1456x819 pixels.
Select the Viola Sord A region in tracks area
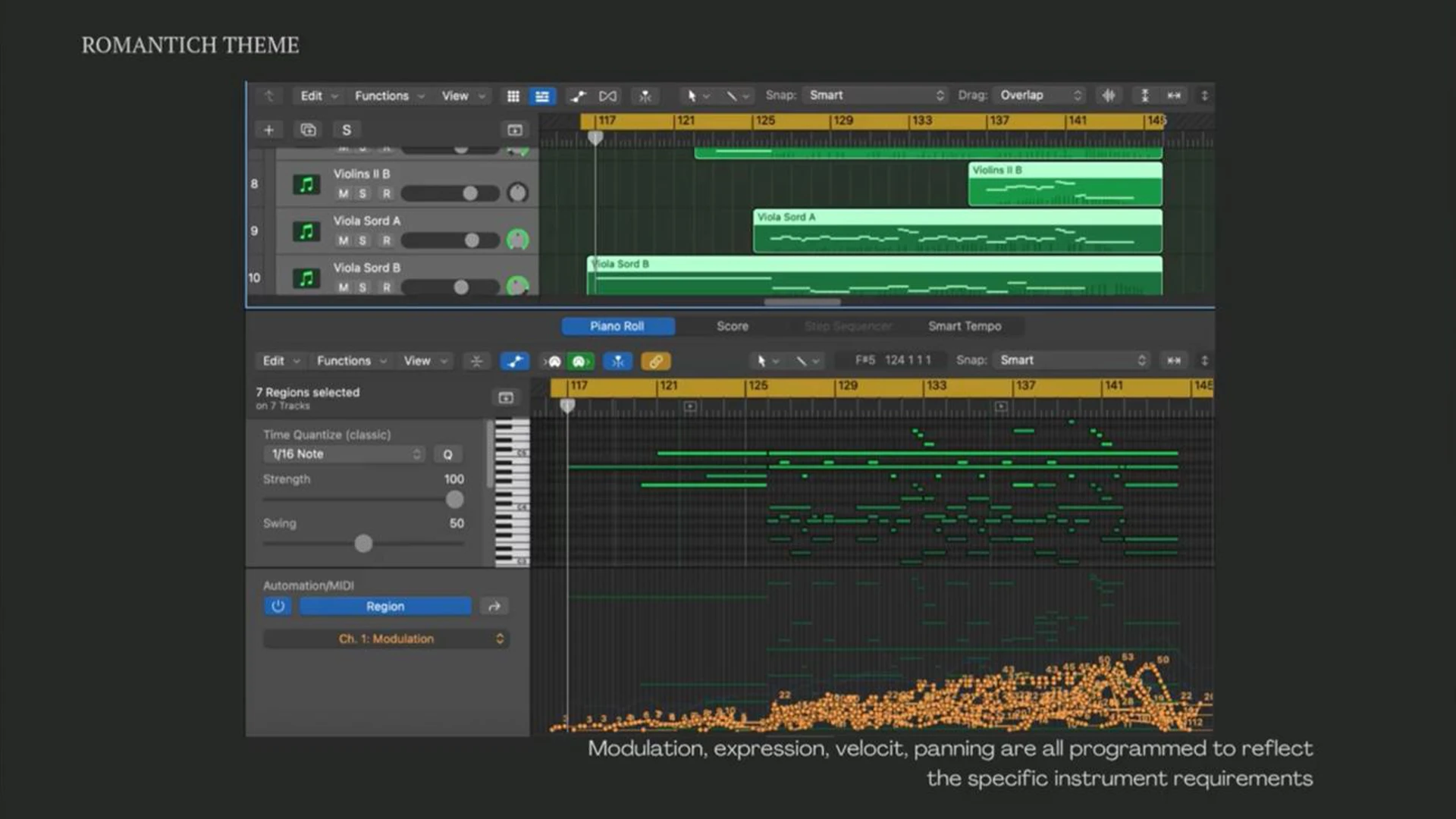pos(957,231)
